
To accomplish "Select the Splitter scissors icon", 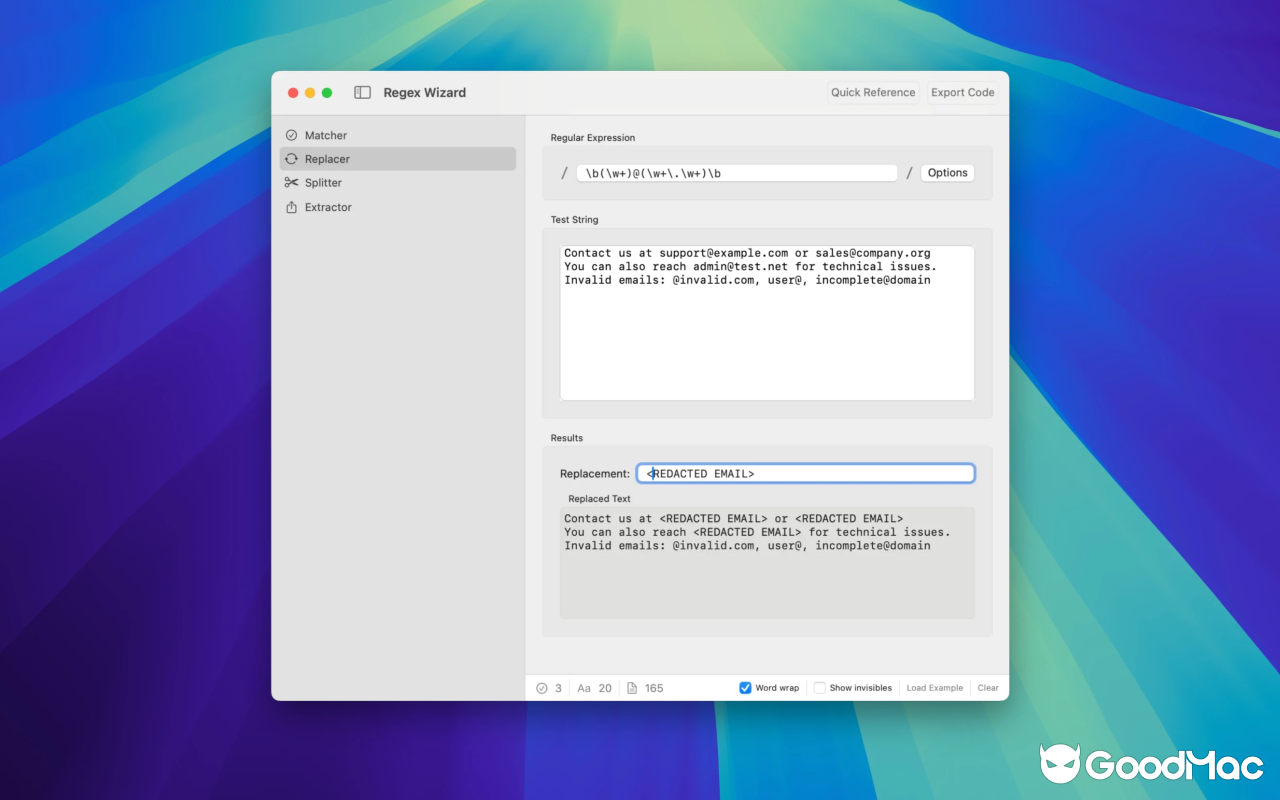I will [291, 182].
